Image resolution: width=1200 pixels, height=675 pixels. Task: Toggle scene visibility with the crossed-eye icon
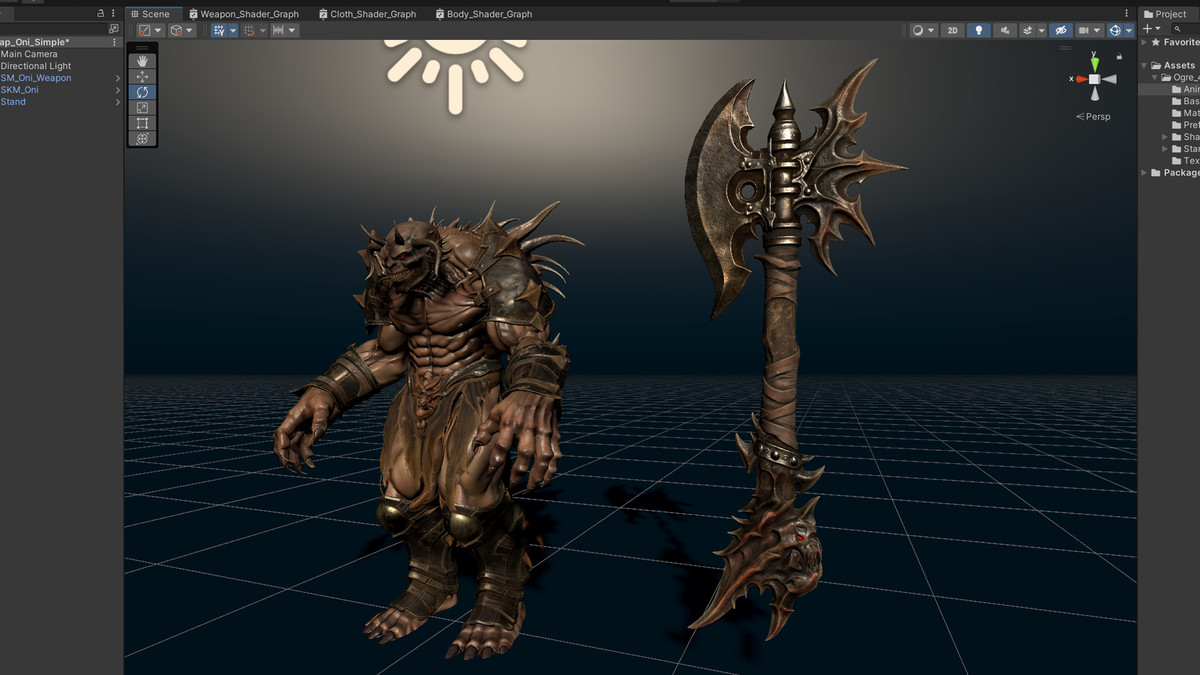point(1061,30)
